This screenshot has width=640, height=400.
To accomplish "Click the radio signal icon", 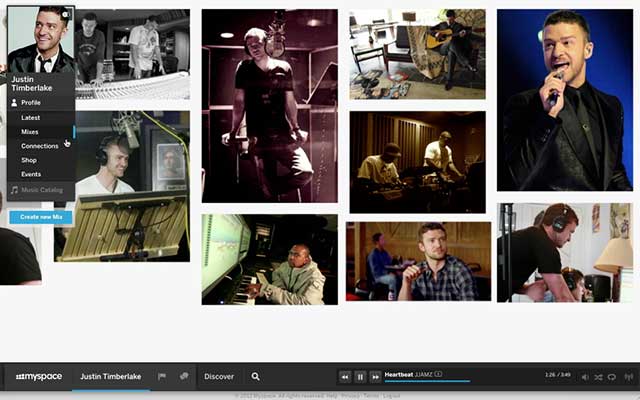I will coord(629,377).
